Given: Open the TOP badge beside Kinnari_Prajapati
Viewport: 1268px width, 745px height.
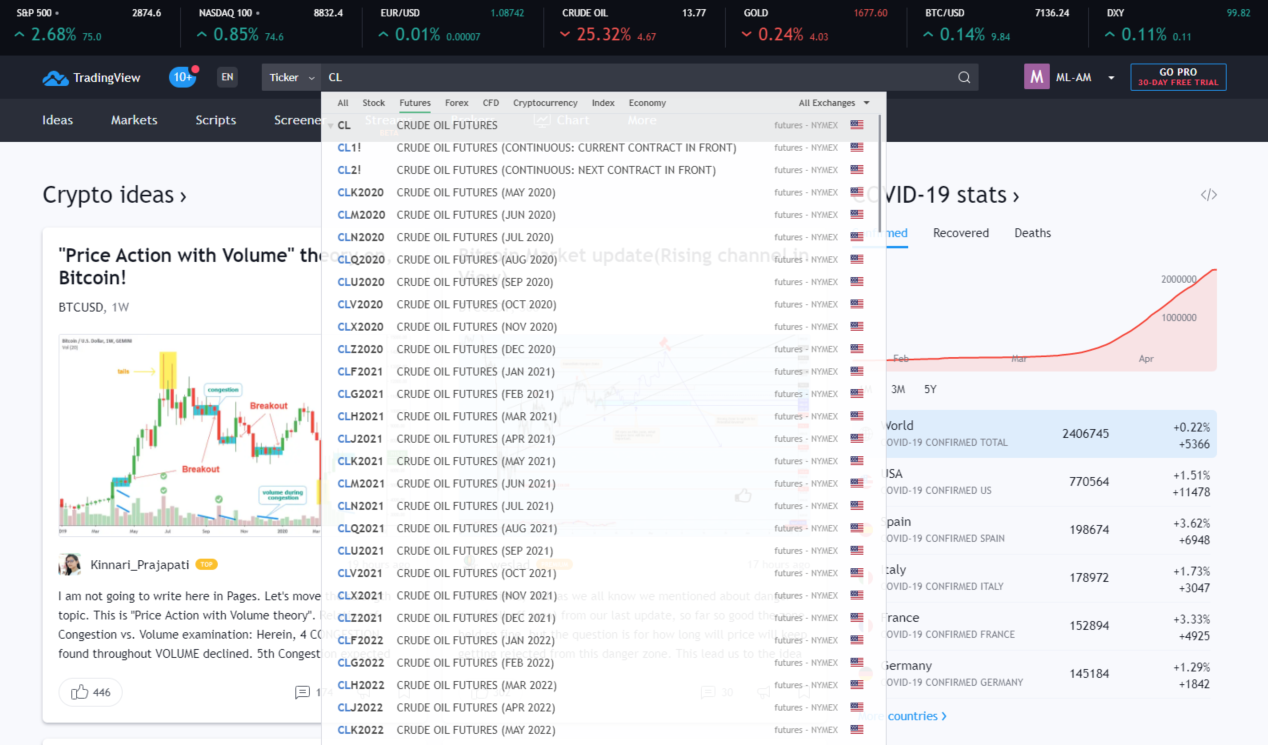Looking at the screenshot, I should tap(207, 565).
